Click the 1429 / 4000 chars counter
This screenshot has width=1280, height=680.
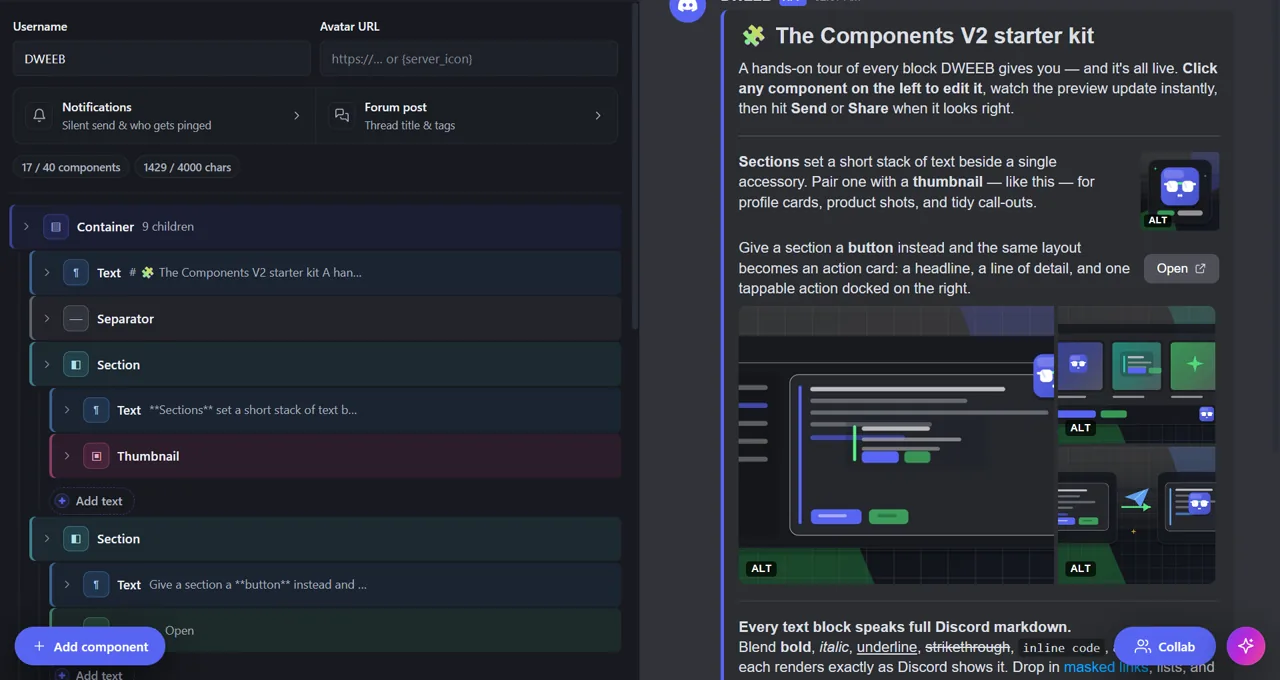(x=187, y=168)
